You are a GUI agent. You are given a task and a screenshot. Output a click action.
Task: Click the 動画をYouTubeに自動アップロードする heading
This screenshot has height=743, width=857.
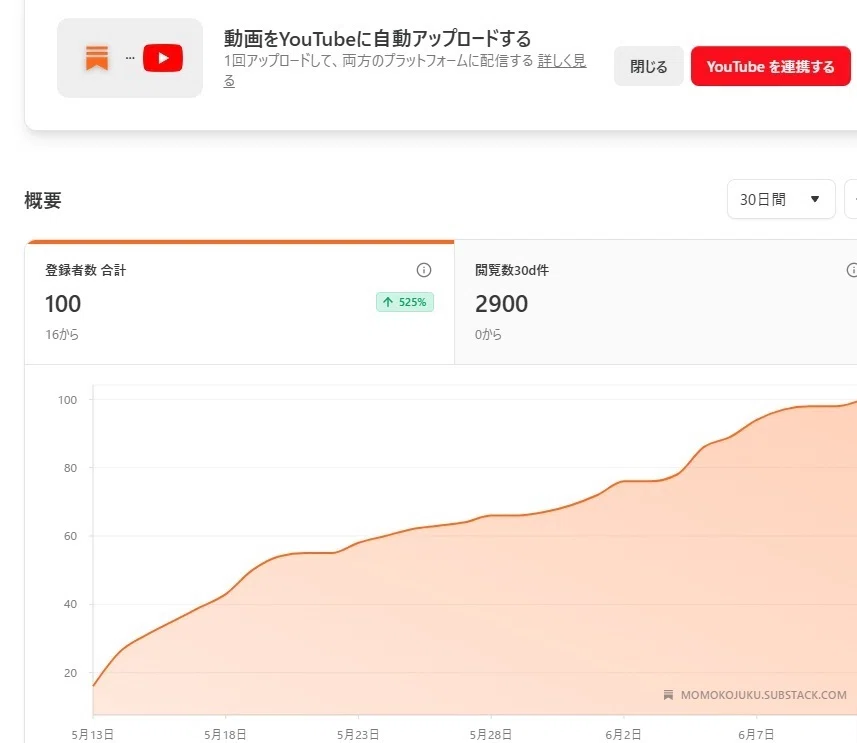pyautogui.click(x=377, y=39)
